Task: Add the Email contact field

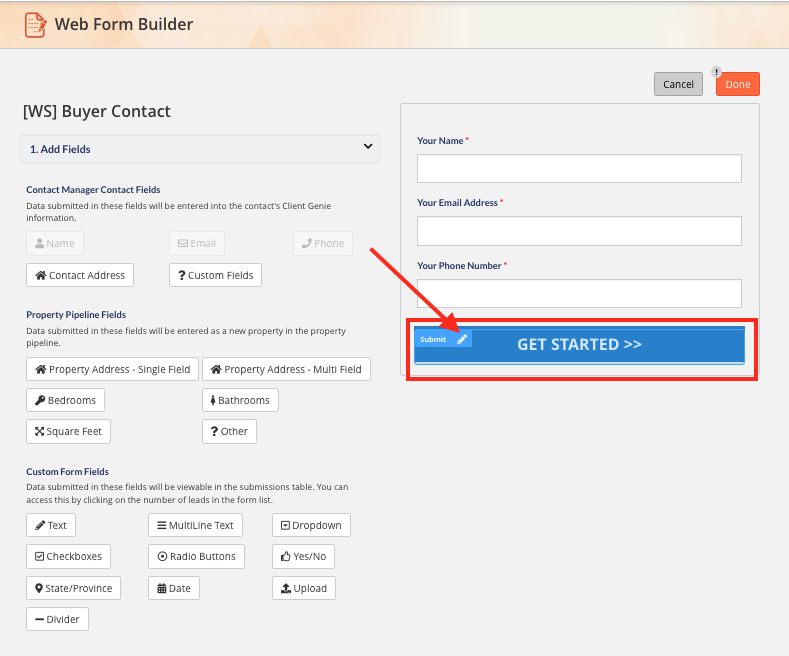Action: (197, 243)
